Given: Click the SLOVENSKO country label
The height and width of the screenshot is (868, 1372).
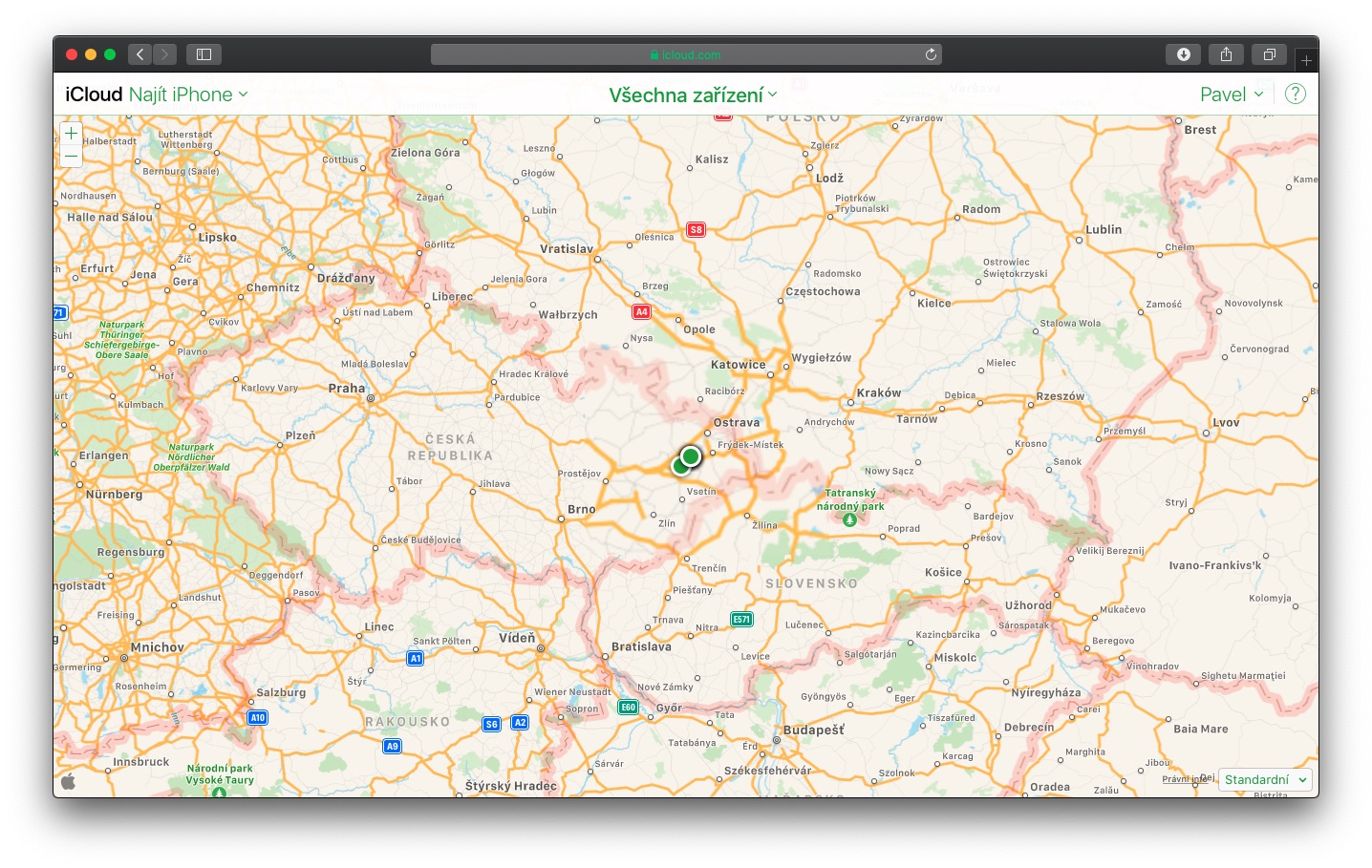Looking at the screenshot, I should [x=811, y=582].
